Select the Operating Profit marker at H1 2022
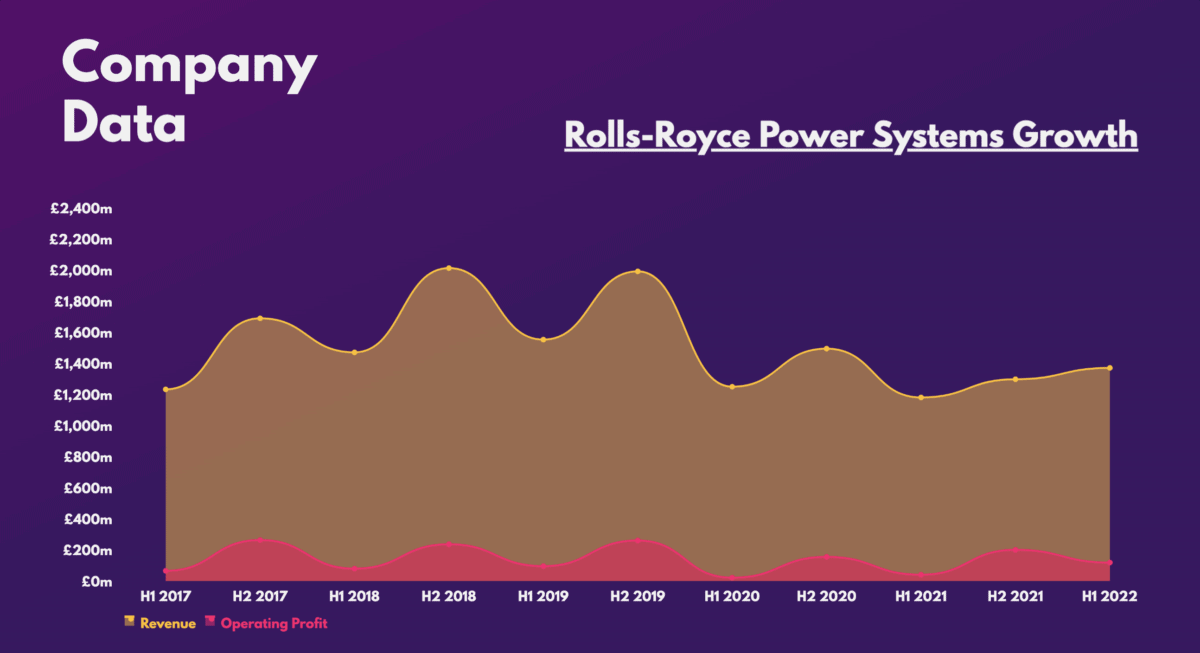This screenshot has width=1200, height=653. pyautogui.click(x=1110, y=563)
